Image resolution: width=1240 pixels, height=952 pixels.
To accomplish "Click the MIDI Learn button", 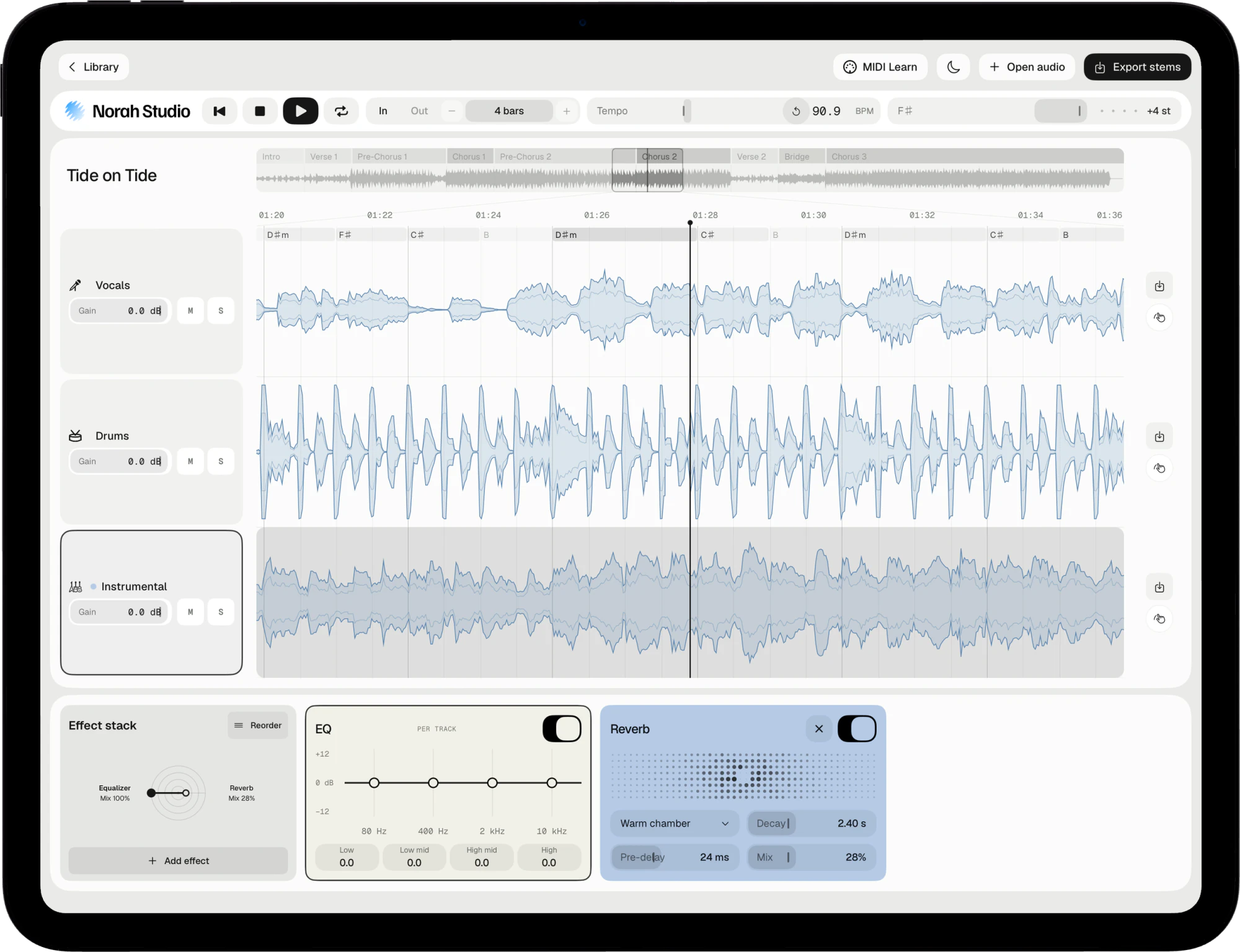I will click(x=880, y=67).
